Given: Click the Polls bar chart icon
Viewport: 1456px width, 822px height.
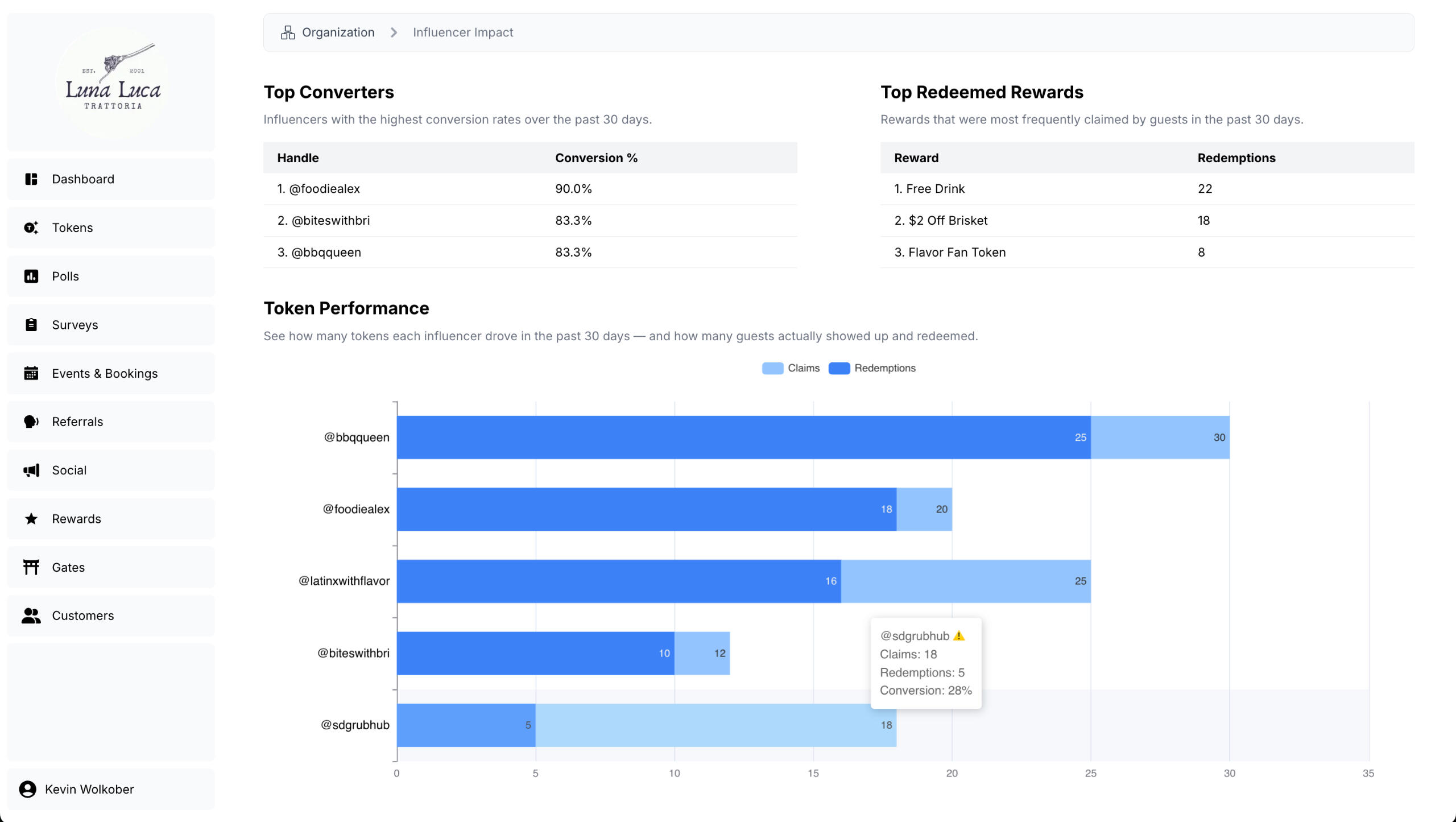Looking at the screenshot, I should (x=31, y=276).
